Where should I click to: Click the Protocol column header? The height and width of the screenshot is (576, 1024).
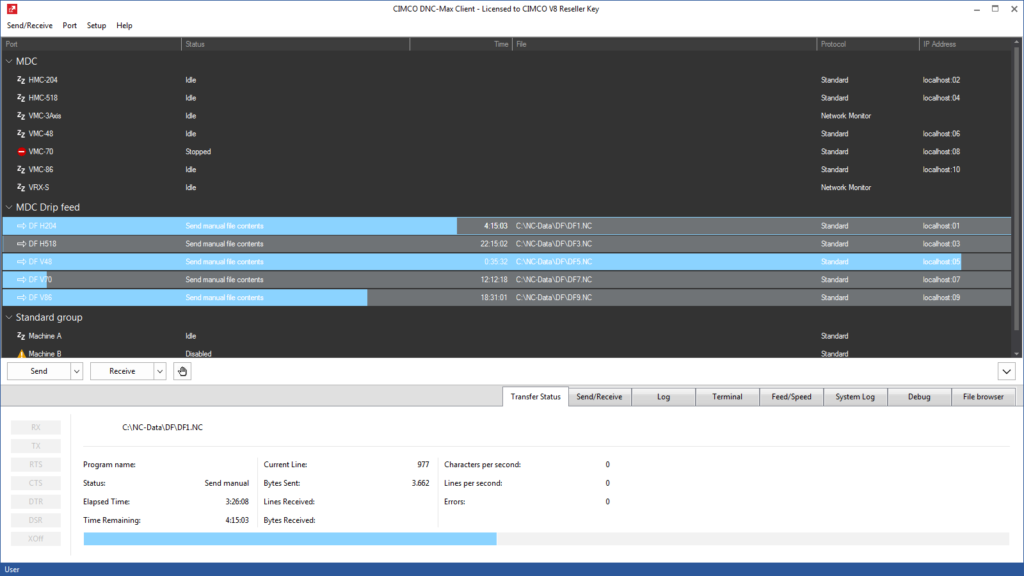click(868, 44)
